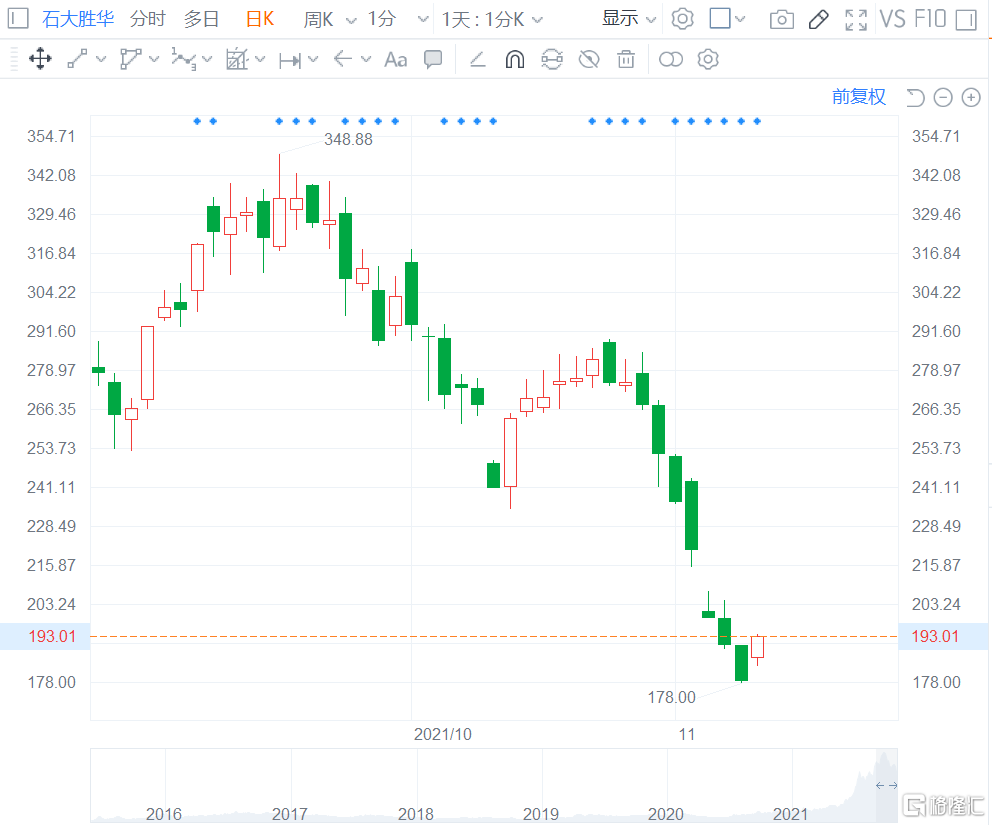Expand the wave pattern tool dropdown arrow
Viewport: 992px width, 825px height.
pyautogui.click(x=207, y=59)
